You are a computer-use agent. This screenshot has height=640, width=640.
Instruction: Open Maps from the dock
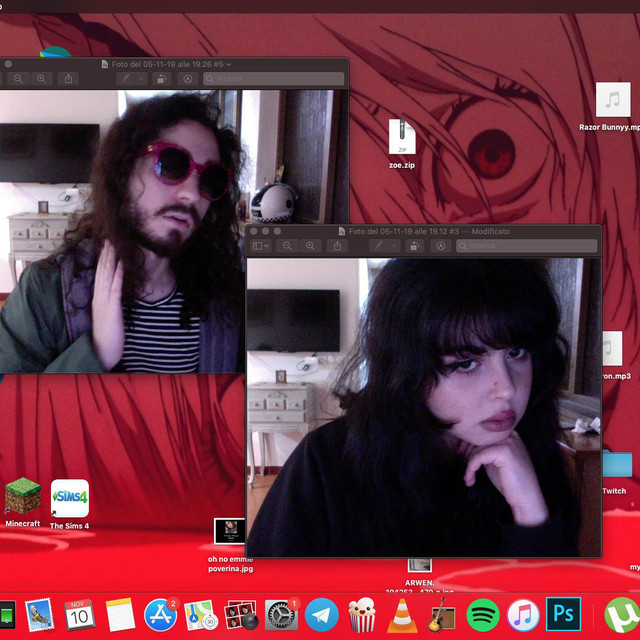200,615
